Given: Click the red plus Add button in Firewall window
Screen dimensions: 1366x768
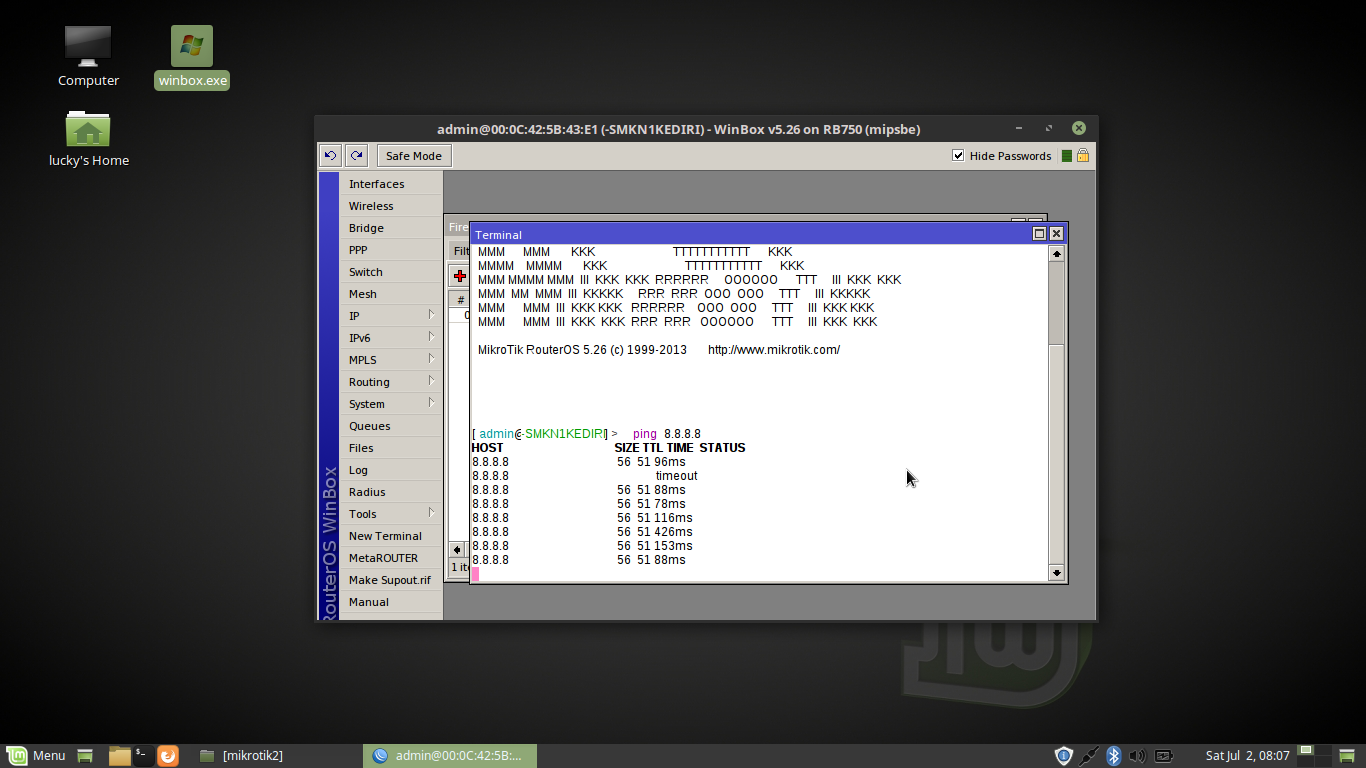Looking at the screenshot, I should pos(459,276).
